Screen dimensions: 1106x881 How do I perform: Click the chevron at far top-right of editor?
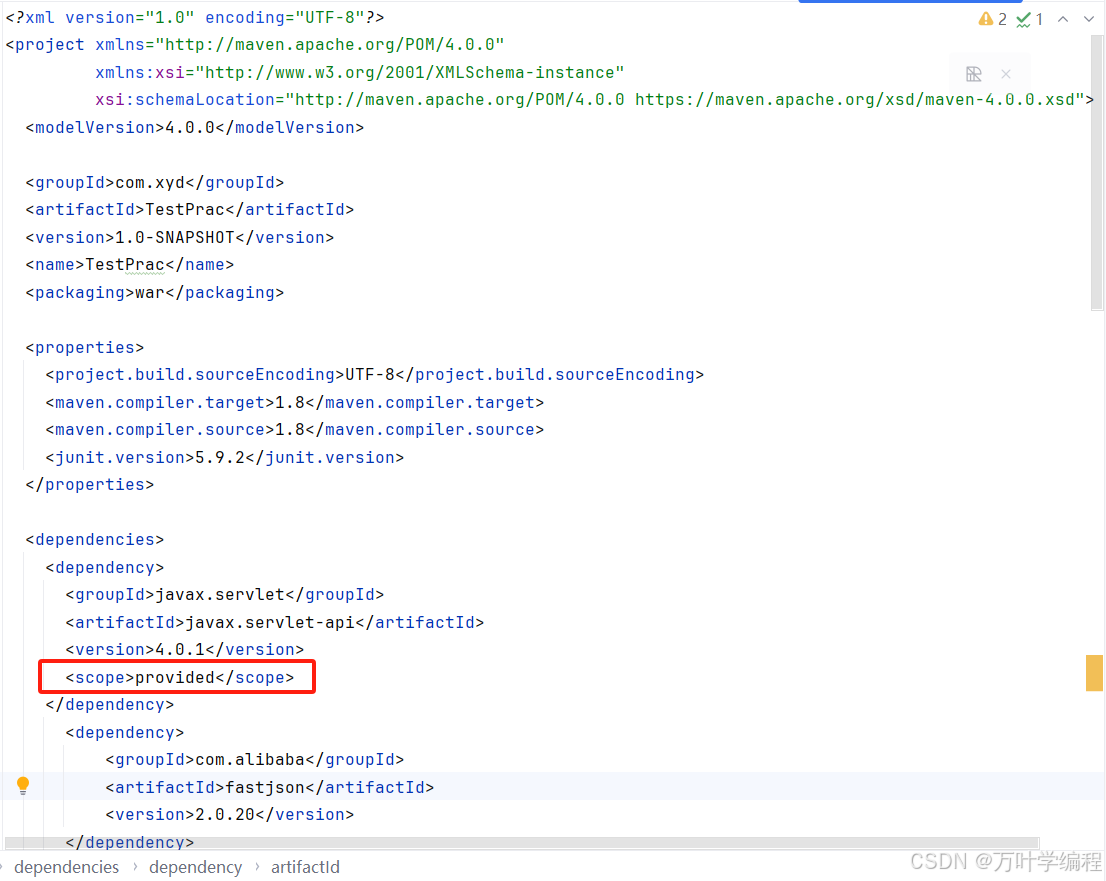tap(1088, 18)
